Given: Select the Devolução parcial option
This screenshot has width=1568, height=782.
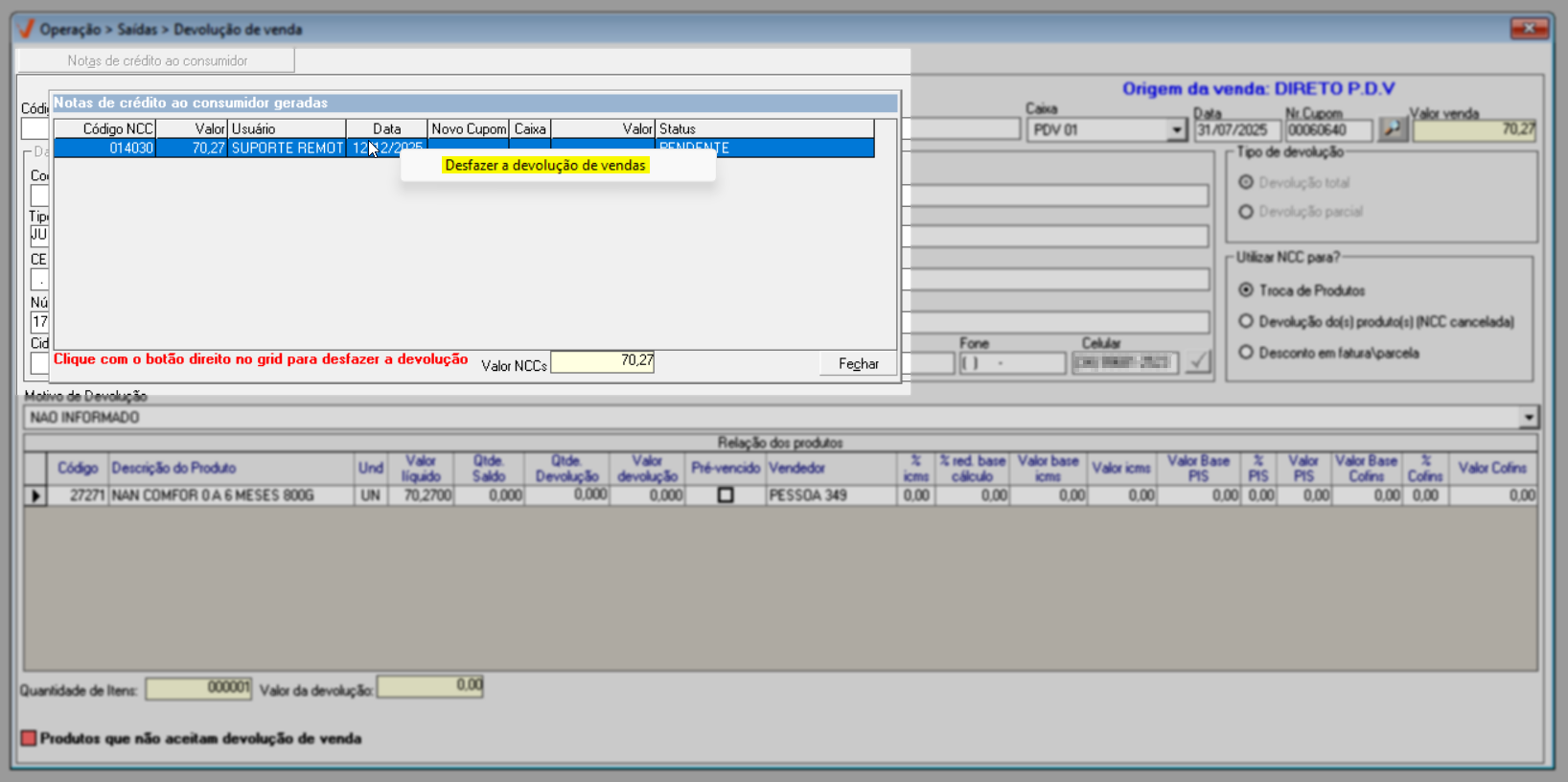Looking at the screenshot, I should pos(1246,212).
